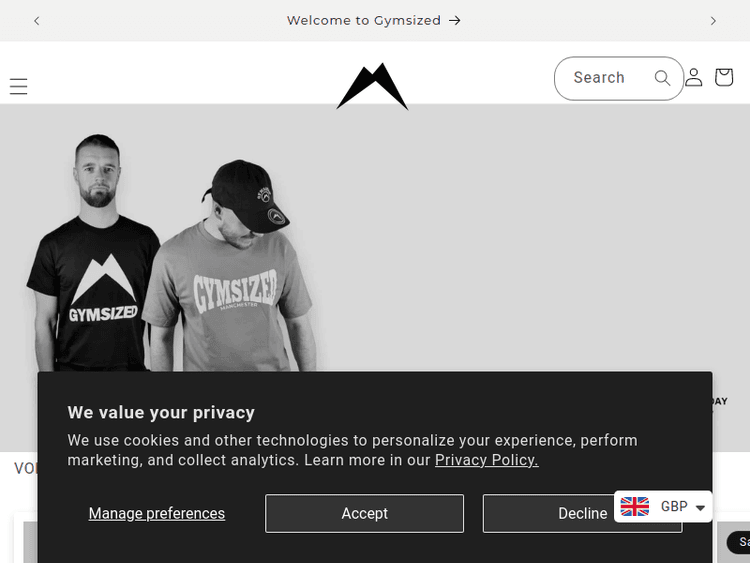The height and width of the screenshot is (563, 750).
Task: Open the account login icon
Action: coord(694,78)
